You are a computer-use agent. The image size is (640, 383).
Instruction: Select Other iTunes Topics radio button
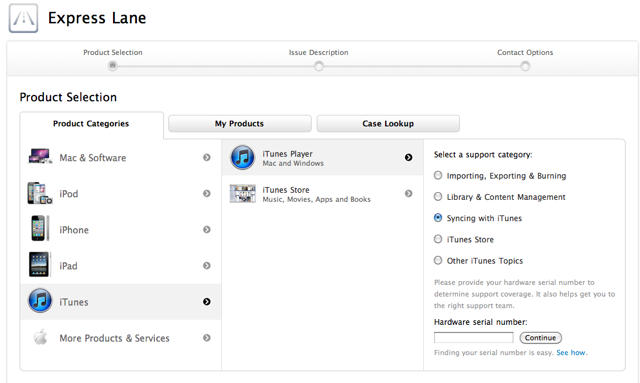[x=438, y=260]
